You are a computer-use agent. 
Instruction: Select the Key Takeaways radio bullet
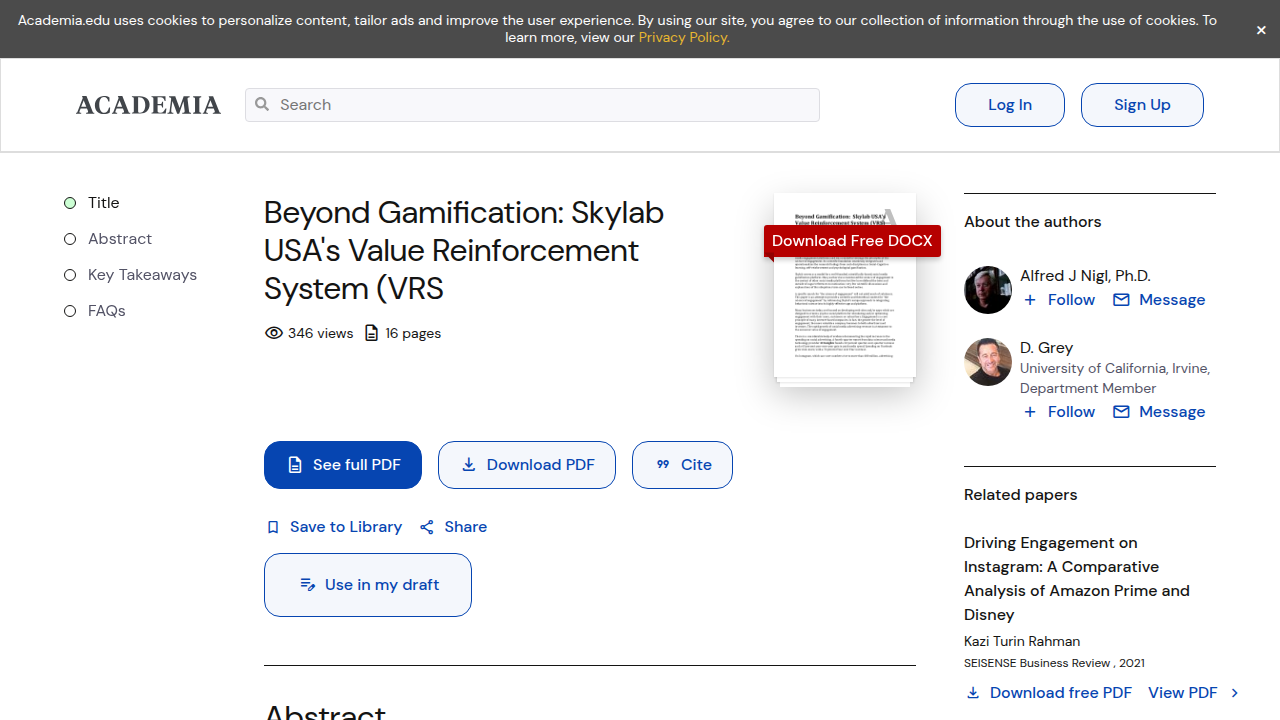coord(70,275)
